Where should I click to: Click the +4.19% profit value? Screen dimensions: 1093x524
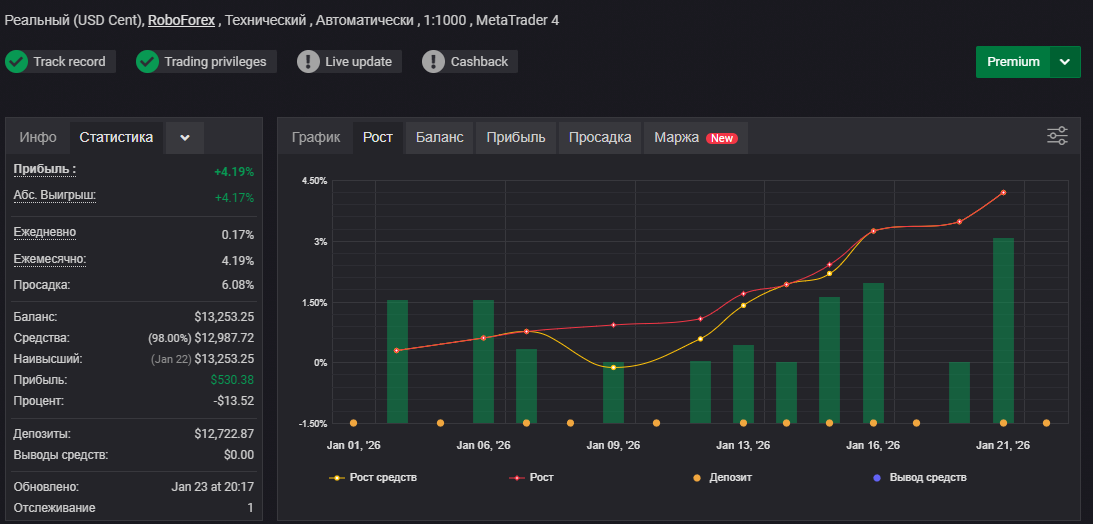[x=234, y=171]
